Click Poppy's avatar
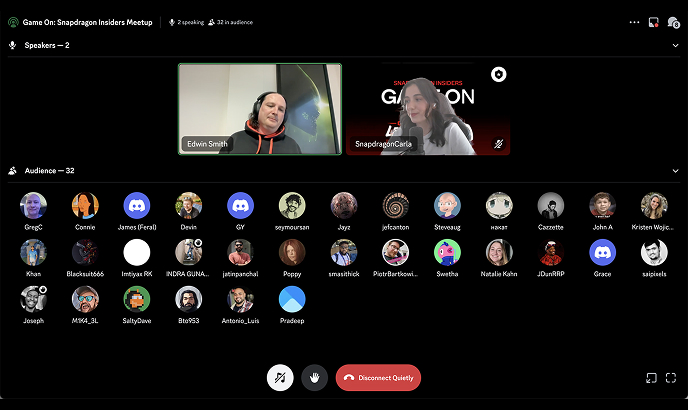The height and width of the screenshot is (410, 688). pyautogui.click(x=292, y=252)
